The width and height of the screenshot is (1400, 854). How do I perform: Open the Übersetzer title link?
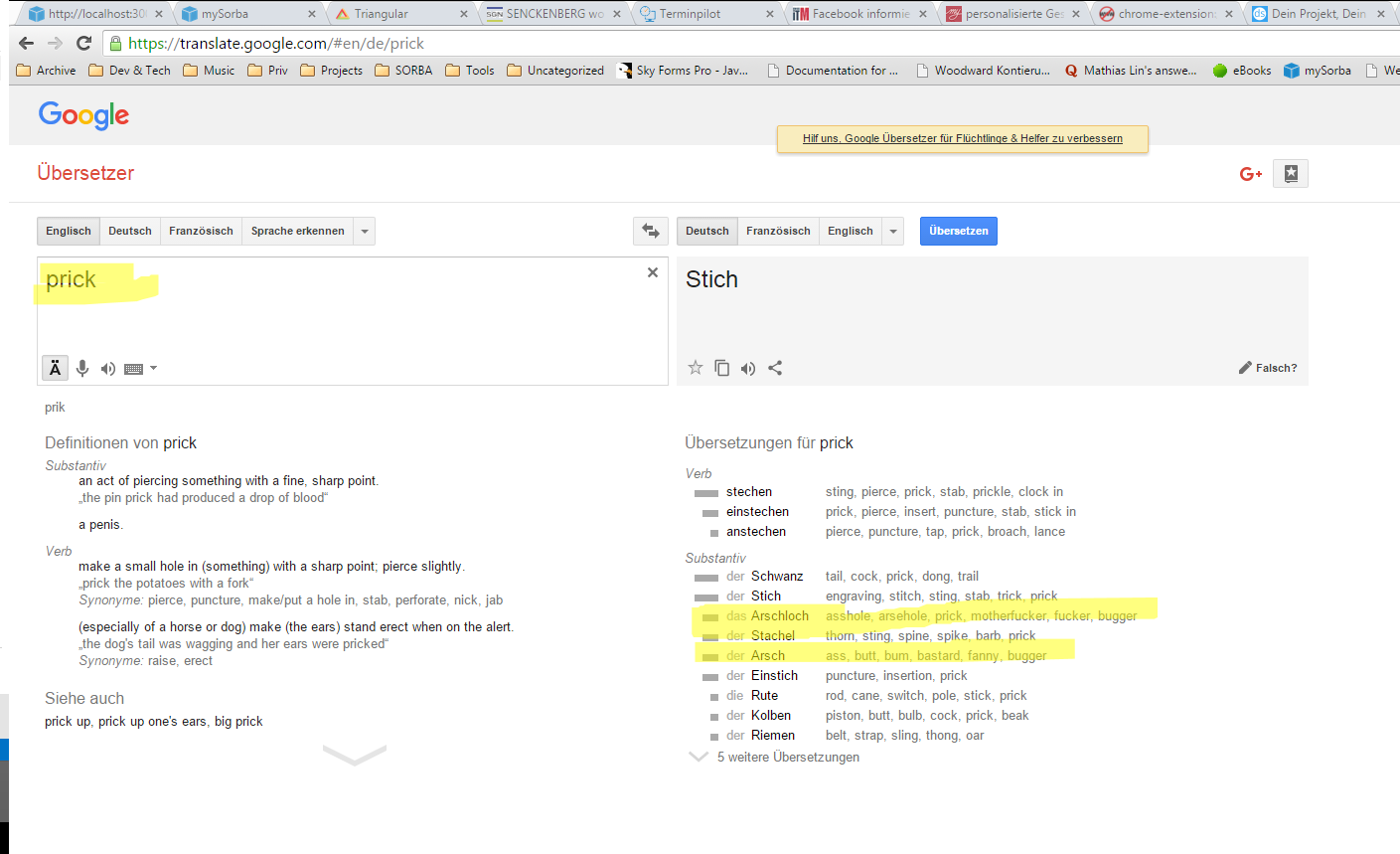coord(85,173)
